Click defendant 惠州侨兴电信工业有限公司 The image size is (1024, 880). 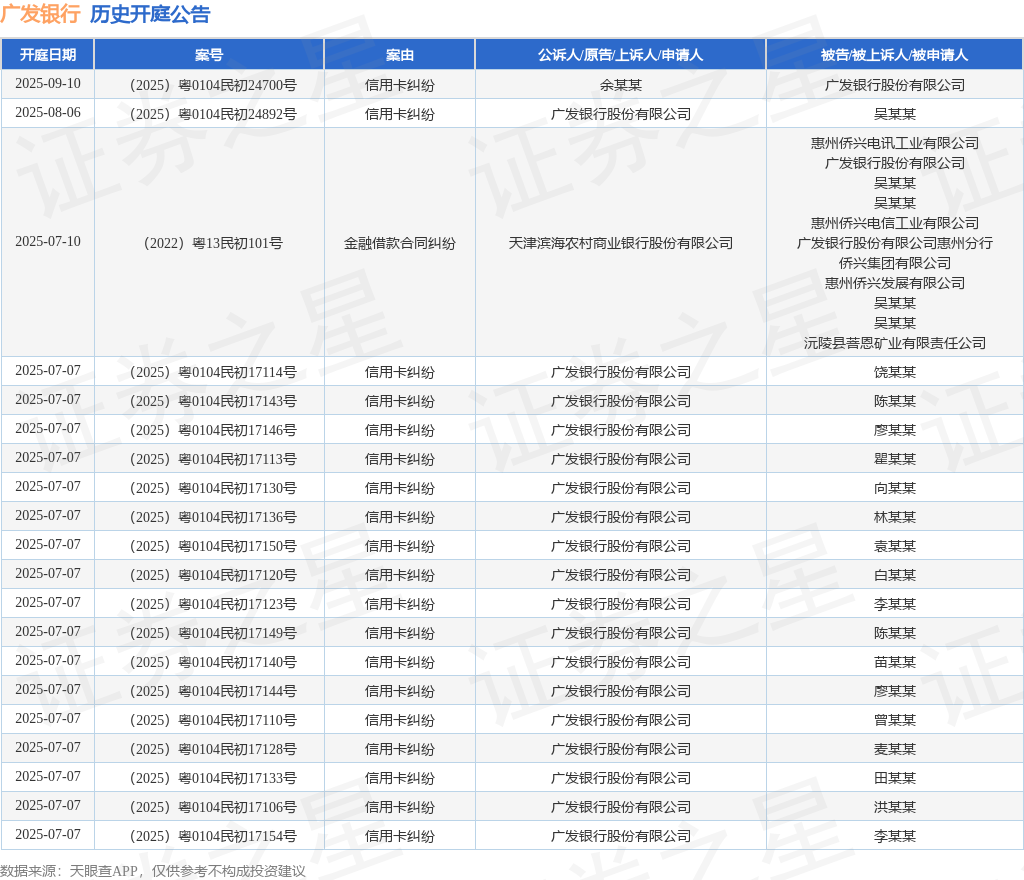coord(895,223)
